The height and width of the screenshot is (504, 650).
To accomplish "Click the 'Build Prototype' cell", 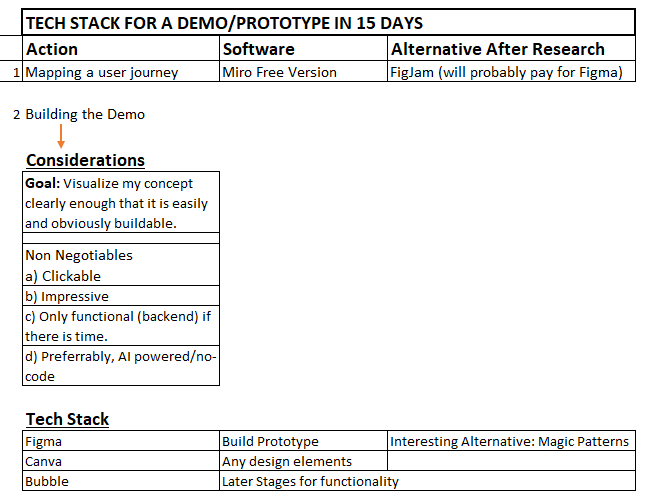I will click(x=303, y=441).
